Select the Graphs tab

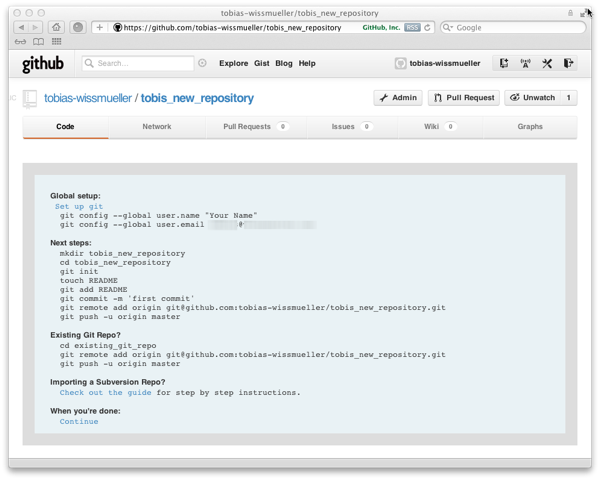[x=530, y=127]
